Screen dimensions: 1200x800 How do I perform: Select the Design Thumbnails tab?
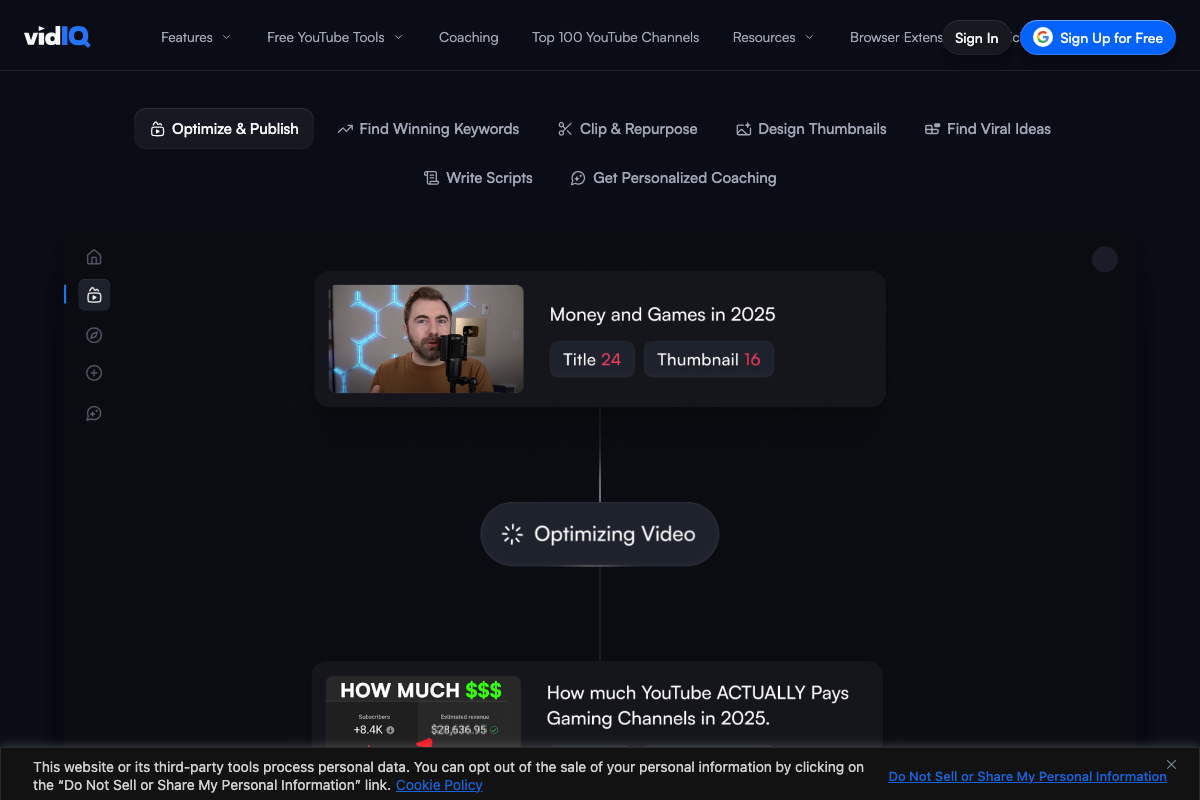pos(811,129)
